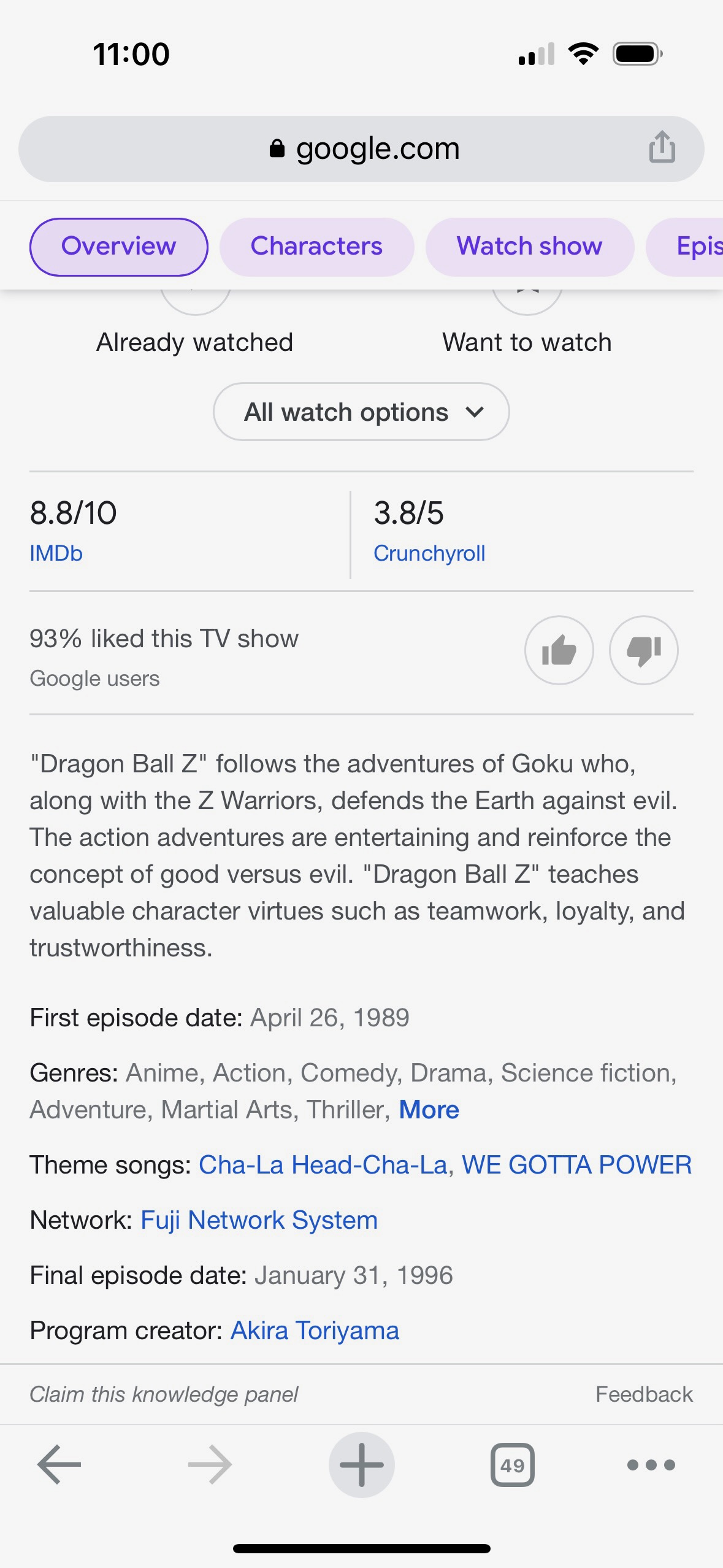Switch to the Watch show tab
Viewport: 723px width, 1568px height.
pyautogui.click(x=529, y=247)
